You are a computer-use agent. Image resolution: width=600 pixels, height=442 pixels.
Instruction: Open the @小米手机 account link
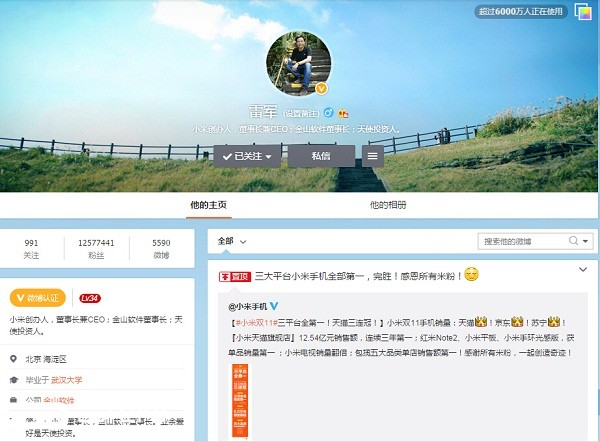[x=248, y=307]
